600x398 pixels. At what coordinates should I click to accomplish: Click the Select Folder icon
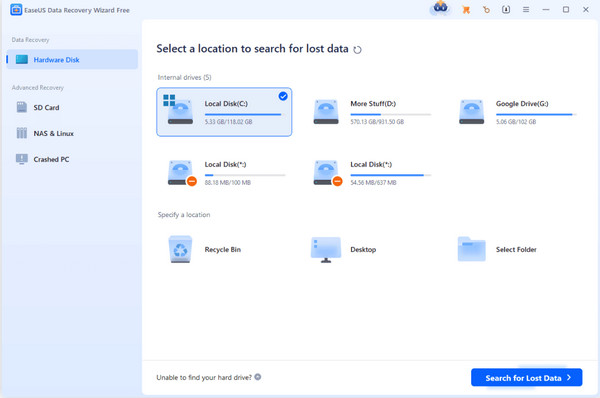(x=471, y=249)
